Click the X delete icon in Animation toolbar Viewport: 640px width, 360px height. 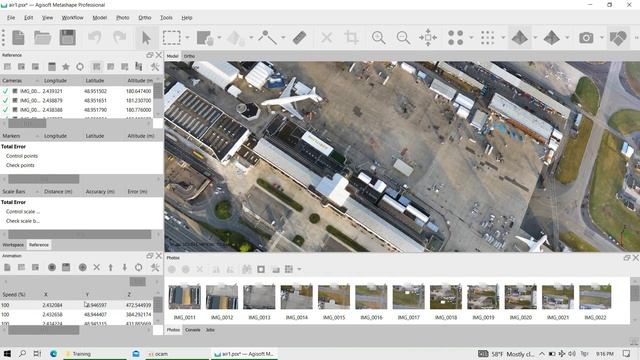tap(97, 267)
